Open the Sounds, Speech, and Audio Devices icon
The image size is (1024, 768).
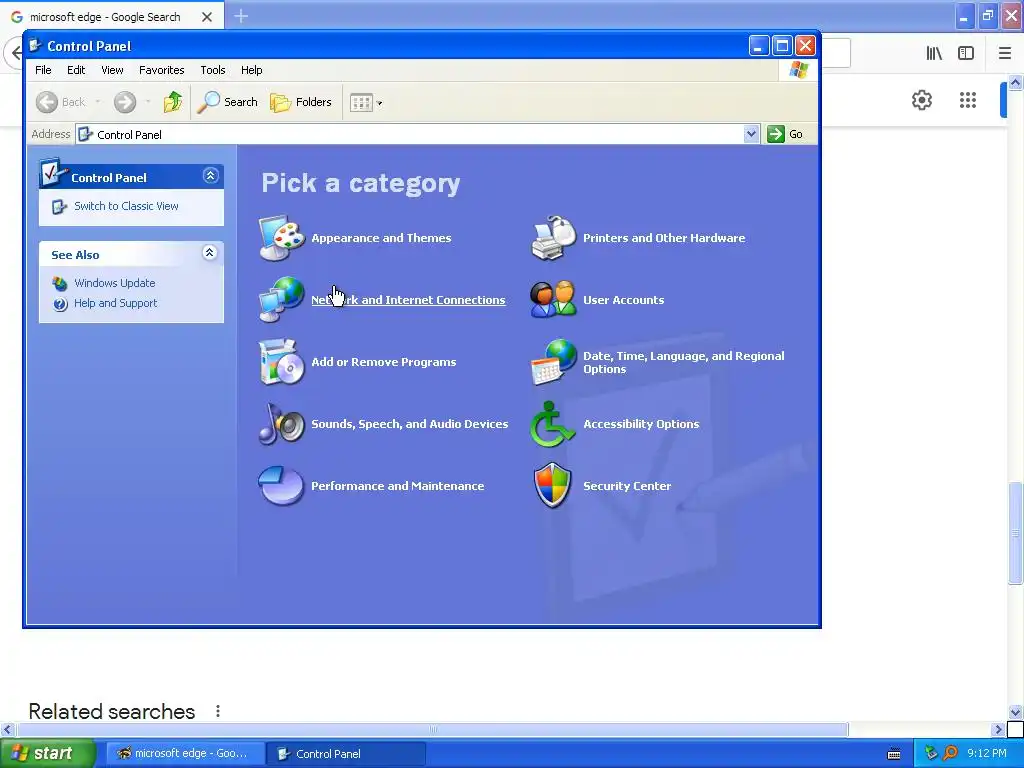pos(281,424)
